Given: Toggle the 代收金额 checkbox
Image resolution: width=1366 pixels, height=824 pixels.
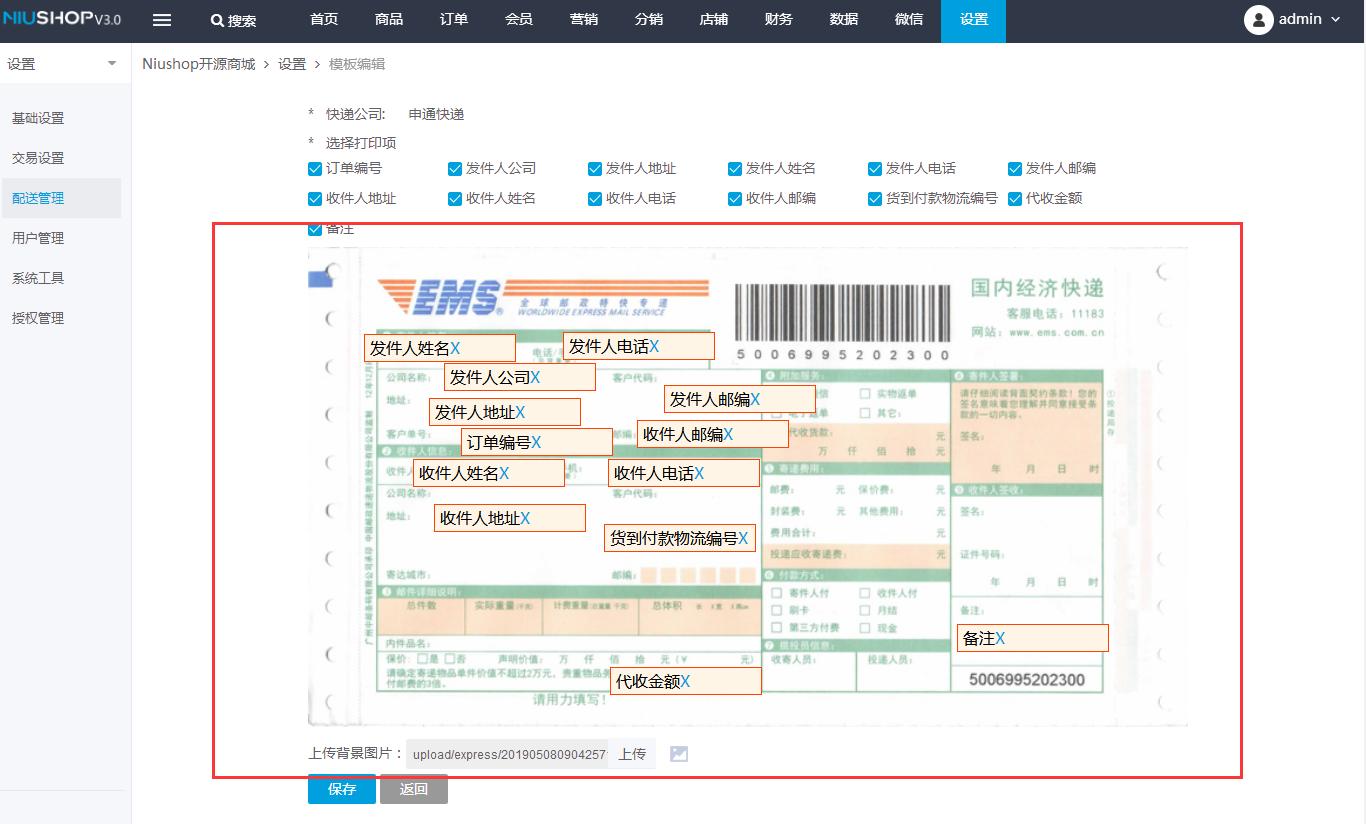Looking at the screenshot, I should pyautogui.click(x=1014, y=198).
